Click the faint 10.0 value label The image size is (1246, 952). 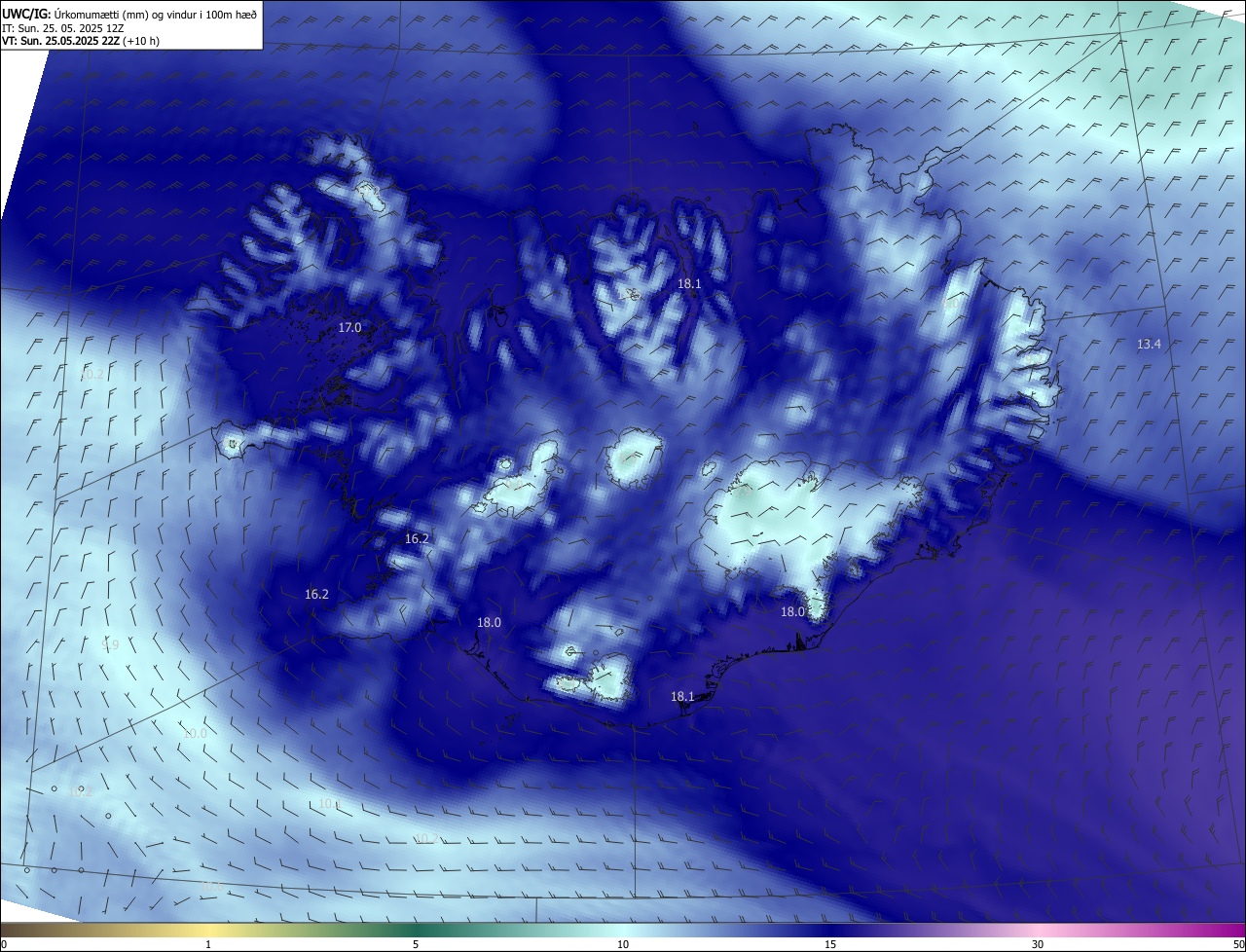pos(195,733)
